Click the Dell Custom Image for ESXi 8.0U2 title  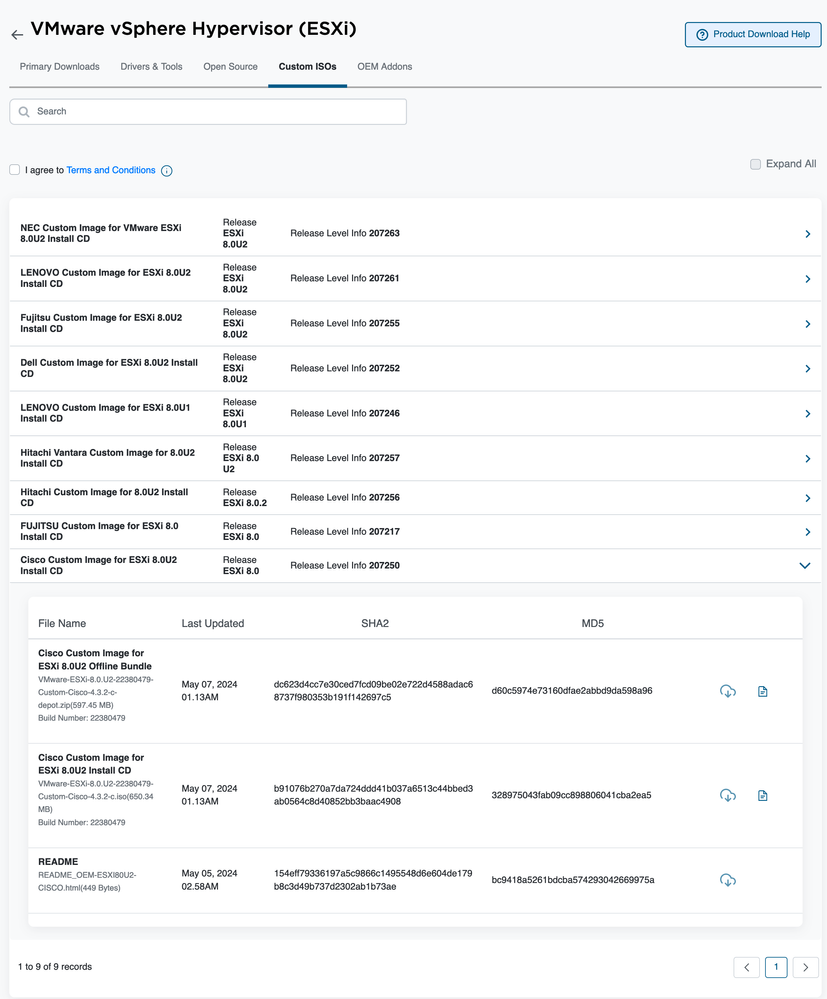(109, 368)
